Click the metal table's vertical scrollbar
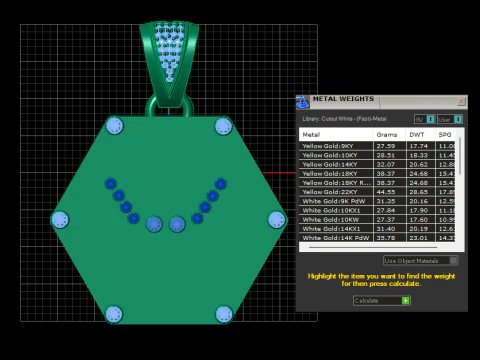480x360 pixels. pyautogui.click(x=460, y=156)
